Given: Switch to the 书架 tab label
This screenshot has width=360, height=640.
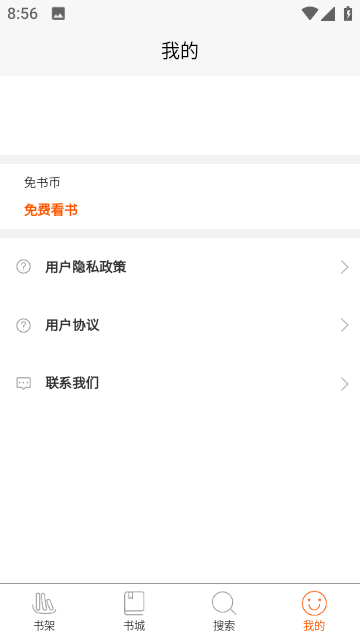Looking at the screenshot, I should (x=44, y=625).
